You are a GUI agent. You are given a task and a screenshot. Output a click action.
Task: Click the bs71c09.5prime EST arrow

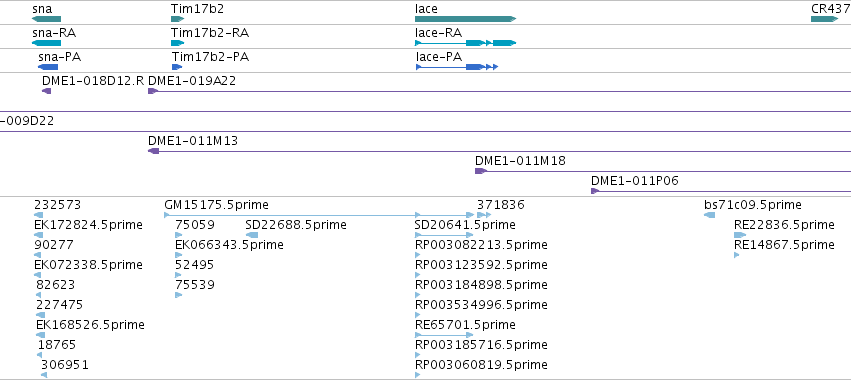(x=709, y=215)
